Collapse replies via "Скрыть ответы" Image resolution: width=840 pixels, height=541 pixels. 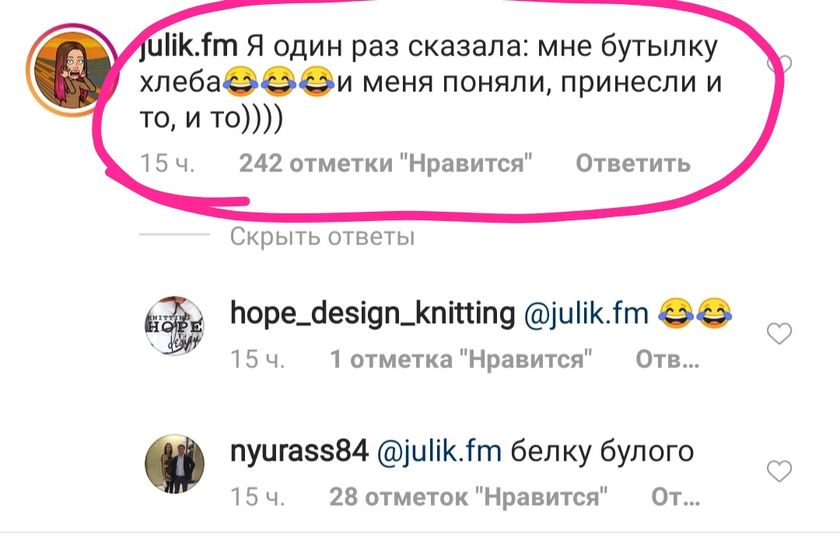coord(322,236)
